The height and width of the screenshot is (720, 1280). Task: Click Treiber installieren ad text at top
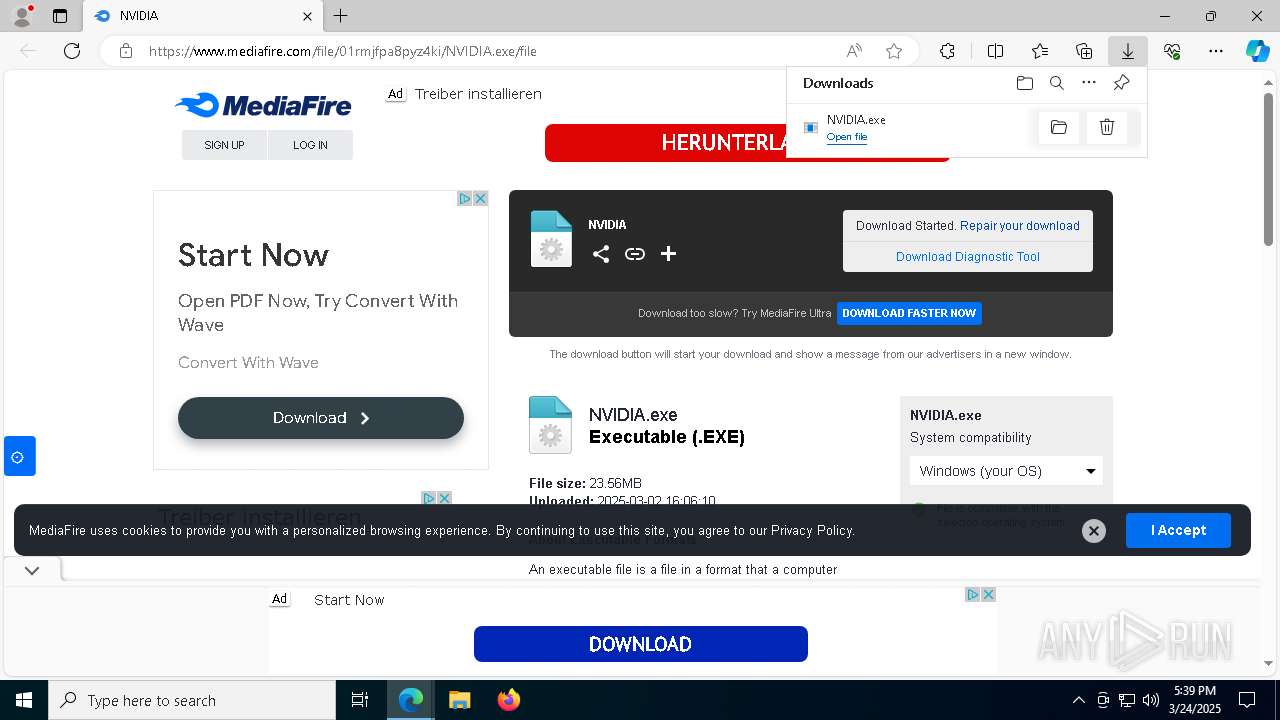tap(478, 94)
